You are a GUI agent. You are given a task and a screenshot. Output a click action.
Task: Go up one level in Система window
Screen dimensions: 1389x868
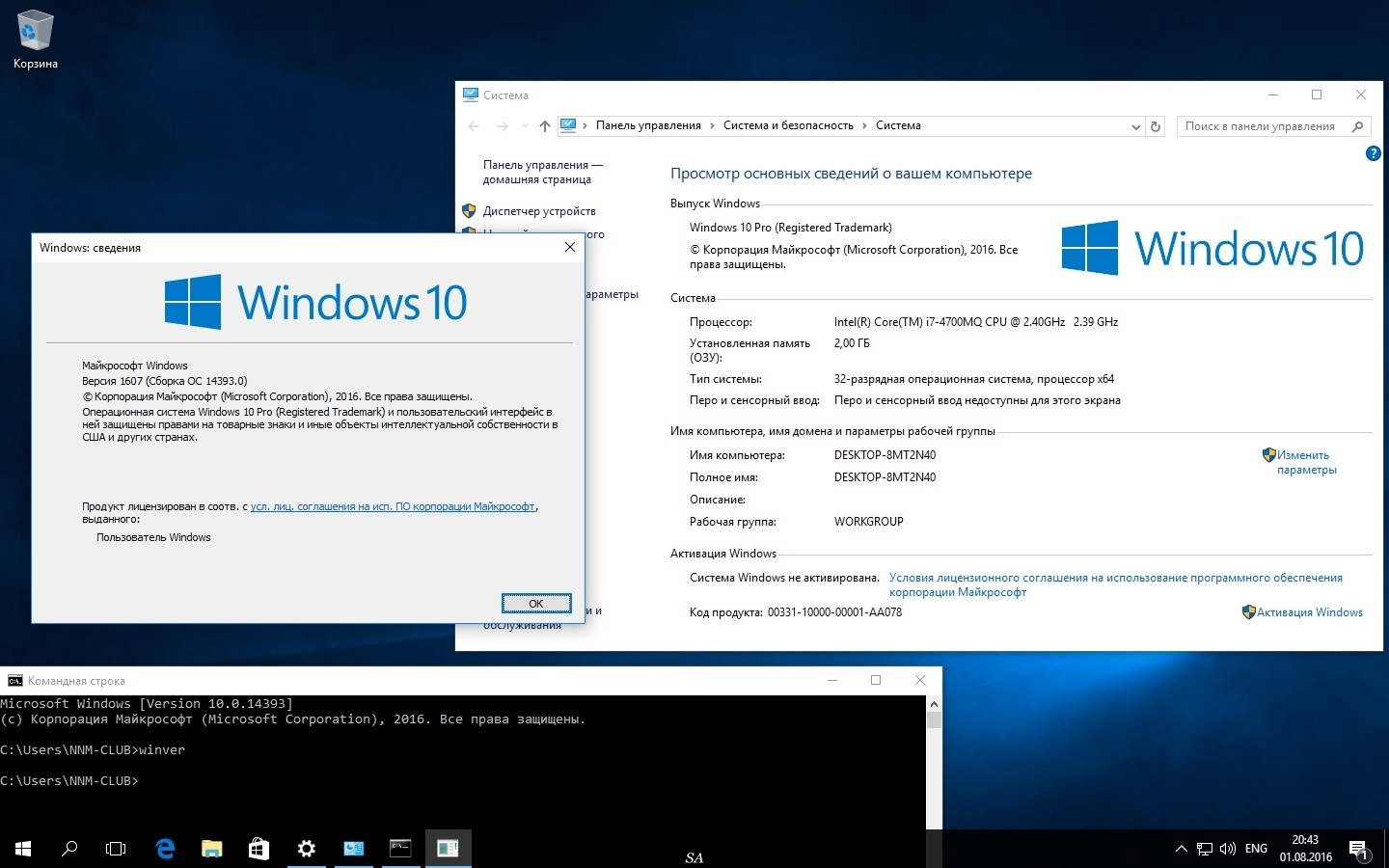pyautogui.click(x=544, y=126)
